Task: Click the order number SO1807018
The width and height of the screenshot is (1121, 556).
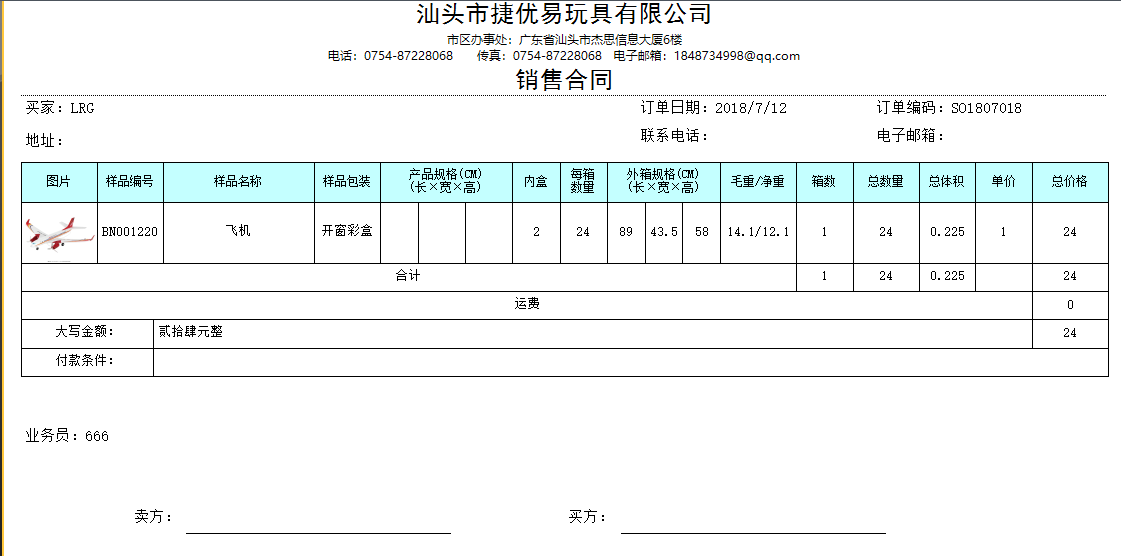Action: (985, 108)
